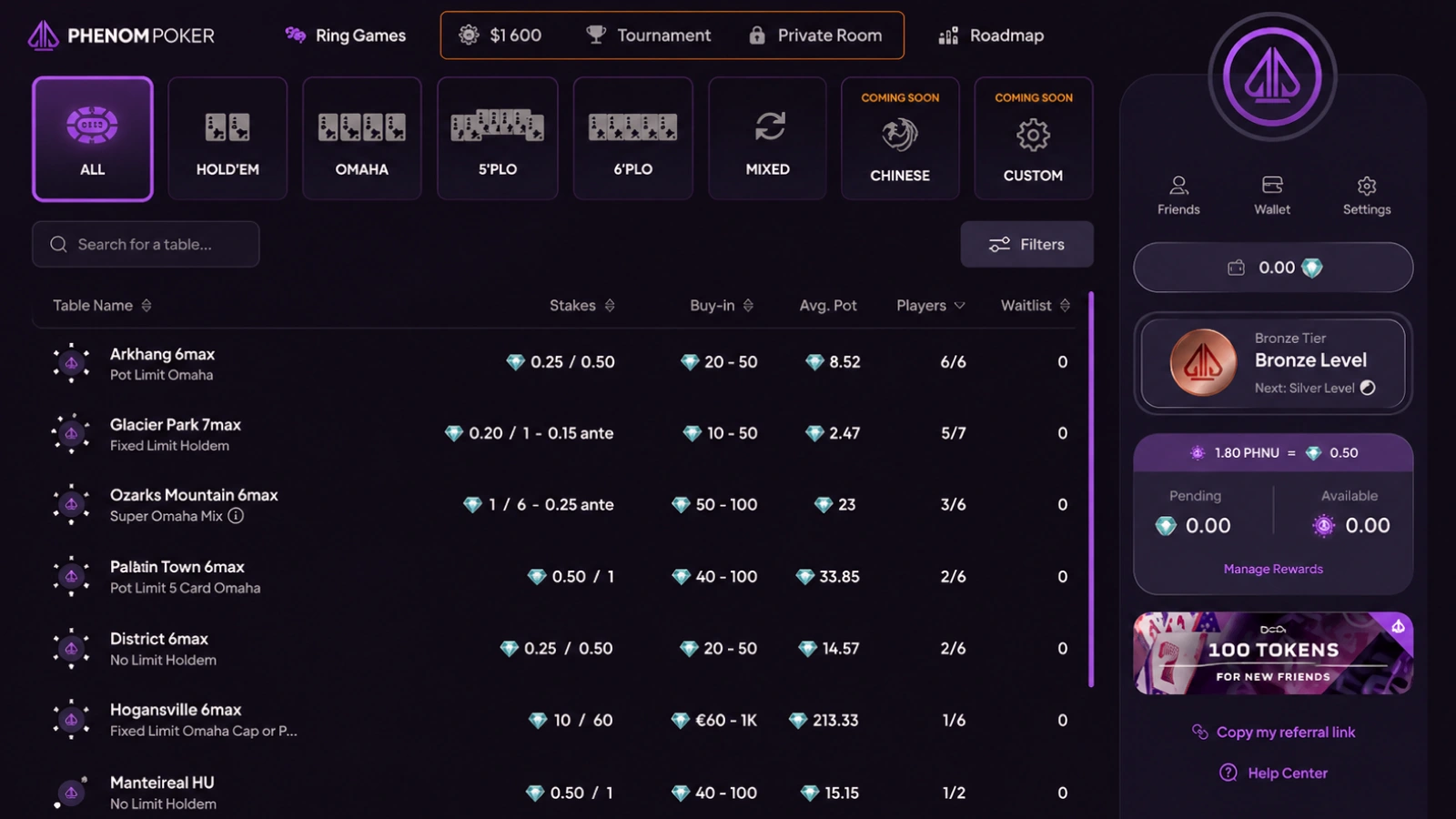Click the Pending rewards diamond icon
The height and width of the screenshot is (819, 1456).
[1166, 526]
